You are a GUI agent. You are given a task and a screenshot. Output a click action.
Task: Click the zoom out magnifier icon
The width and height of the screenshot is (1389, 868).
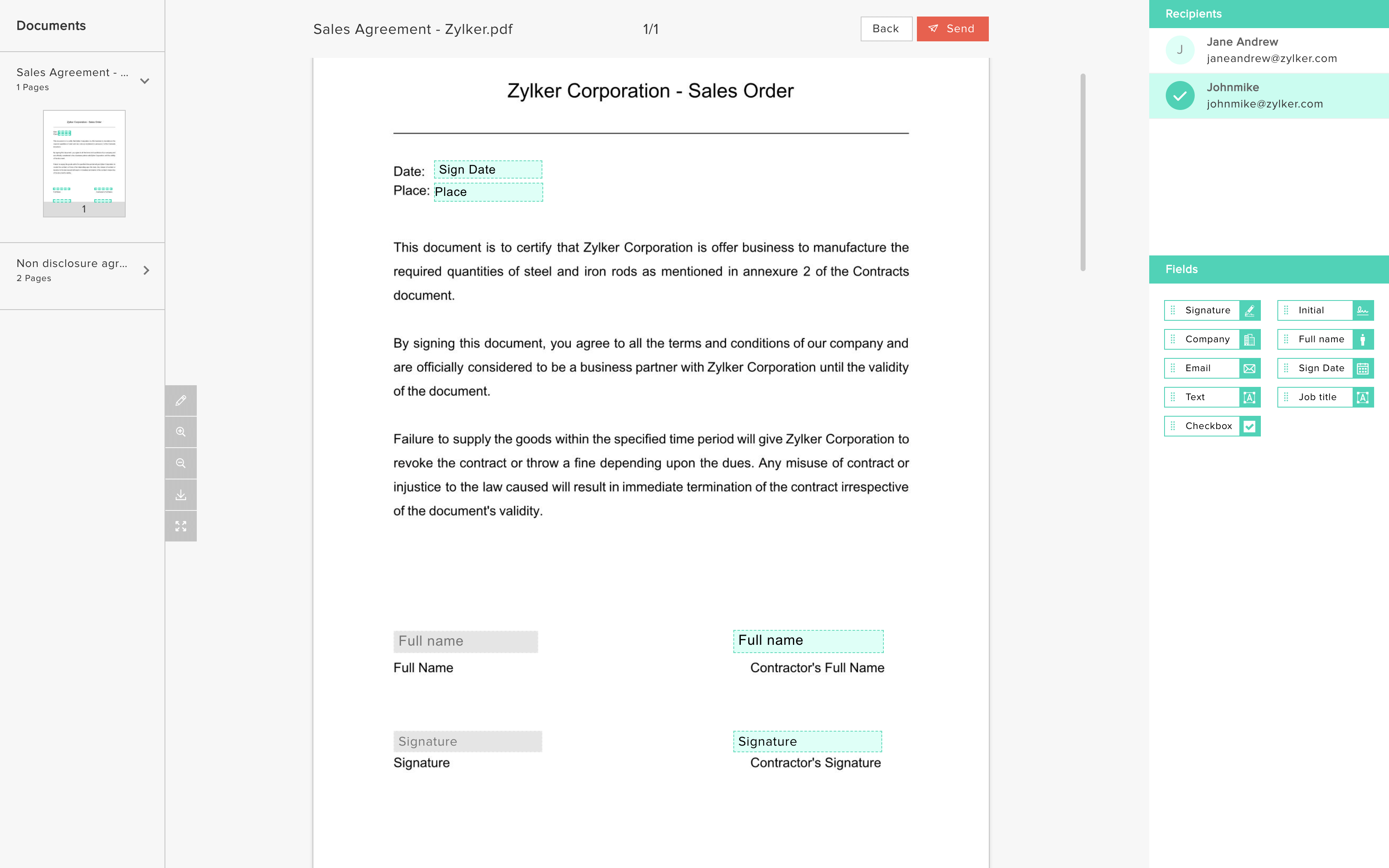(181, 463)
